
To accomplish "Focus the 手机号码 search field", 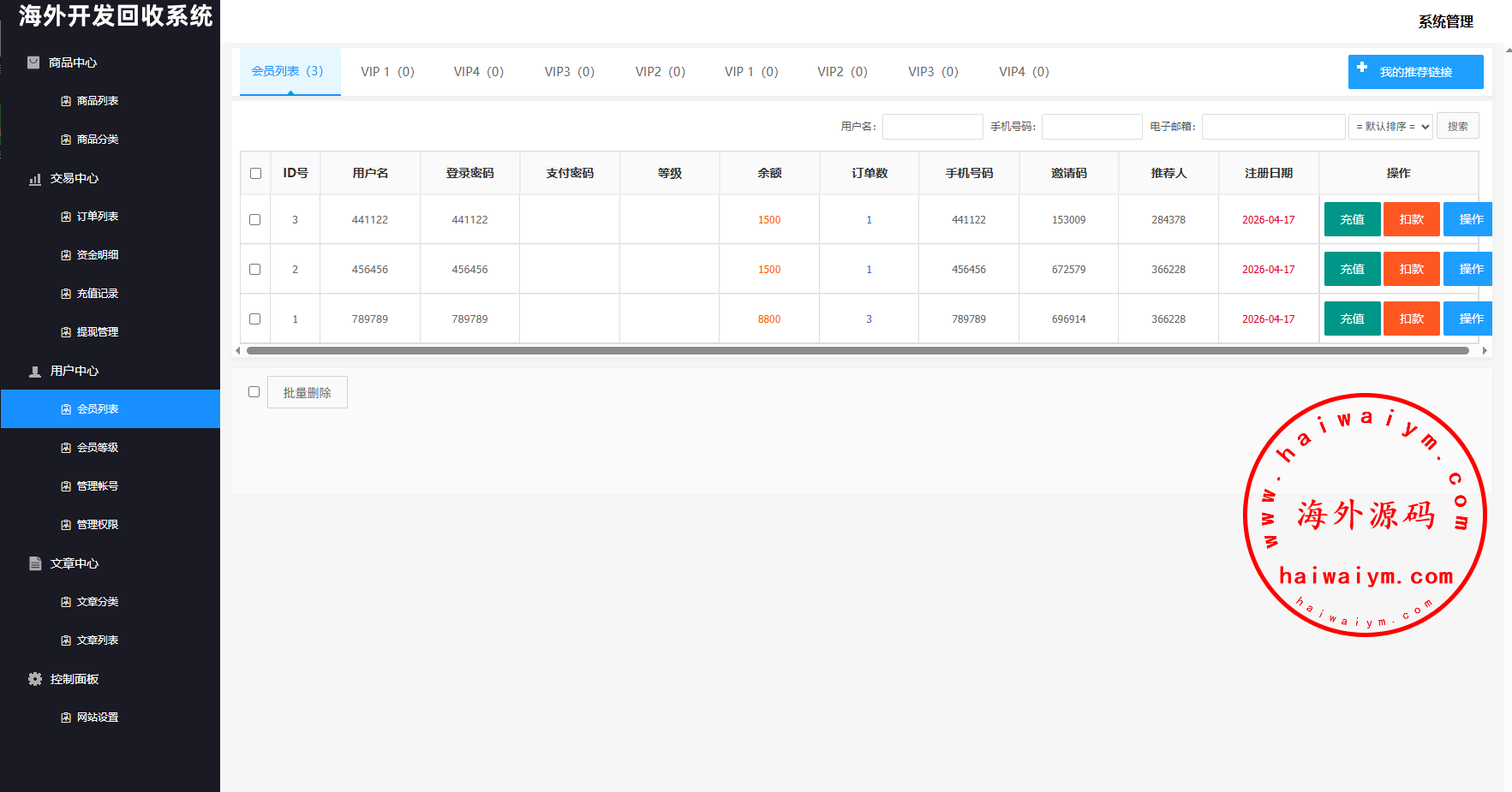I will coord(1091,127).
